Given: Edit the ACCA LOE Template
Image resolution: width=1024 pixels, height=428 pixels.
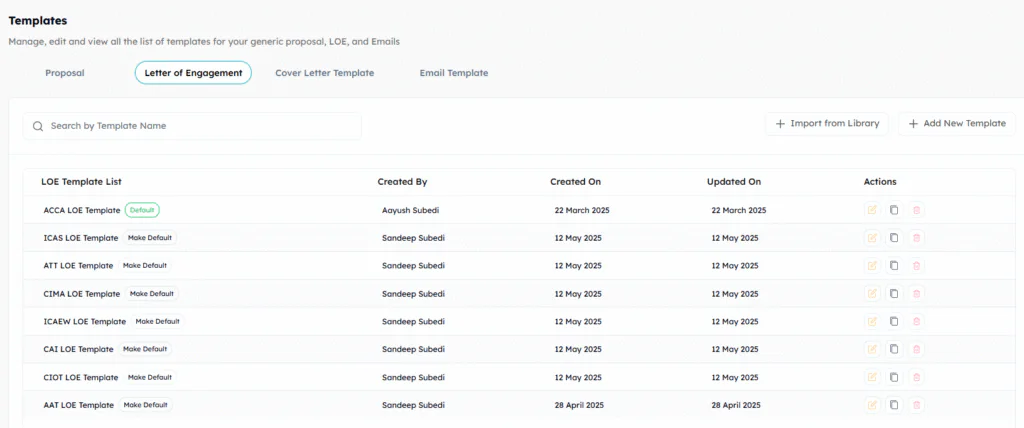Looking at the screenshot, I should pos(872,210).
